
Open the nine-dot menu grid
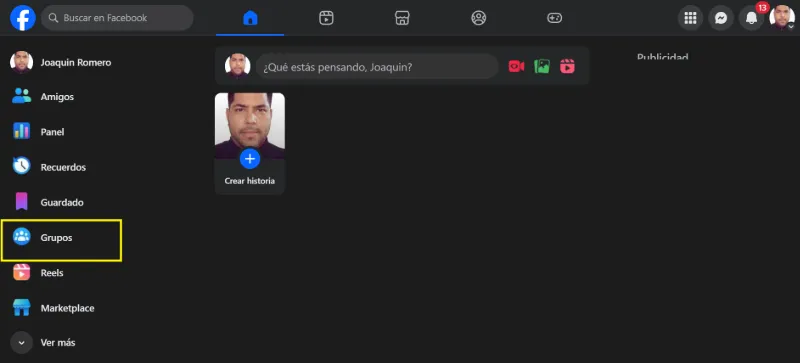[x=690, y=18]
